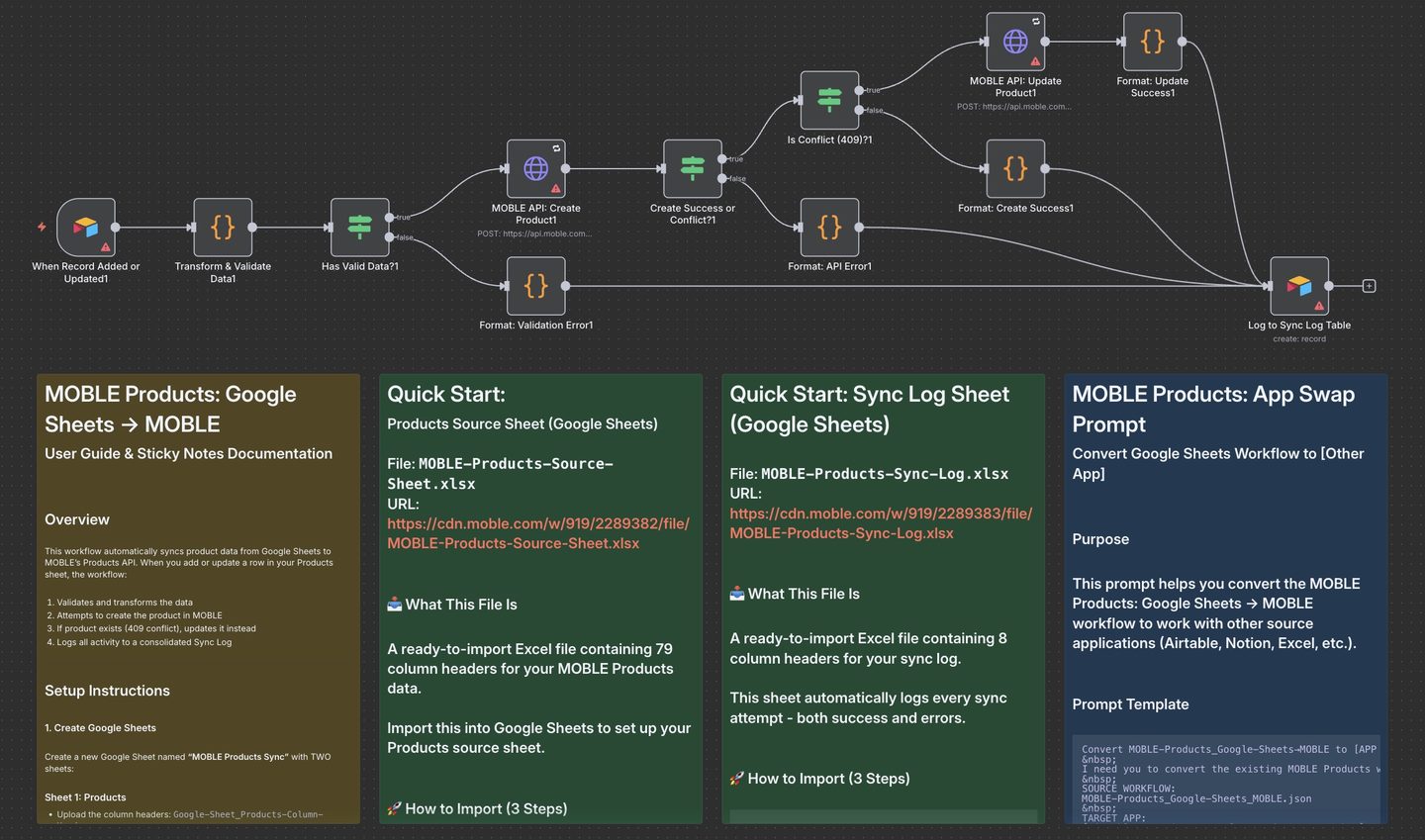This screenshot has width=1425, height=840.
Task: Click plus connector after Log to Sync Log Table
Action: (x=1369, y=286)
